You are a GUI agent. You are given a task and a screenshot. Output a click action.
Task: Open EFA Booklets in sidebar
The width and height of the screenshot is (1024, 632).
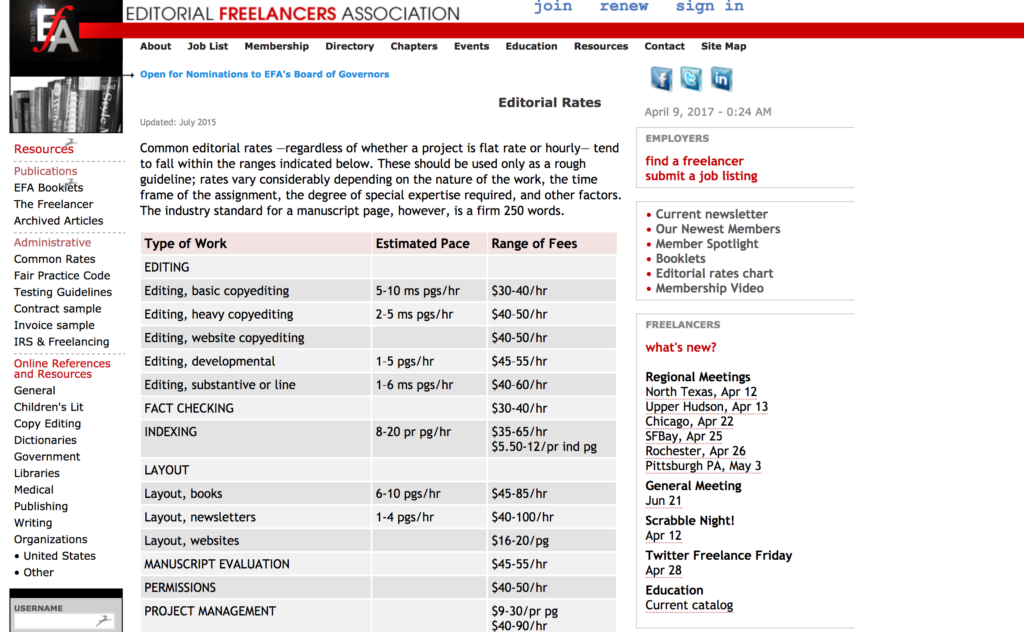tap(48, 187)
